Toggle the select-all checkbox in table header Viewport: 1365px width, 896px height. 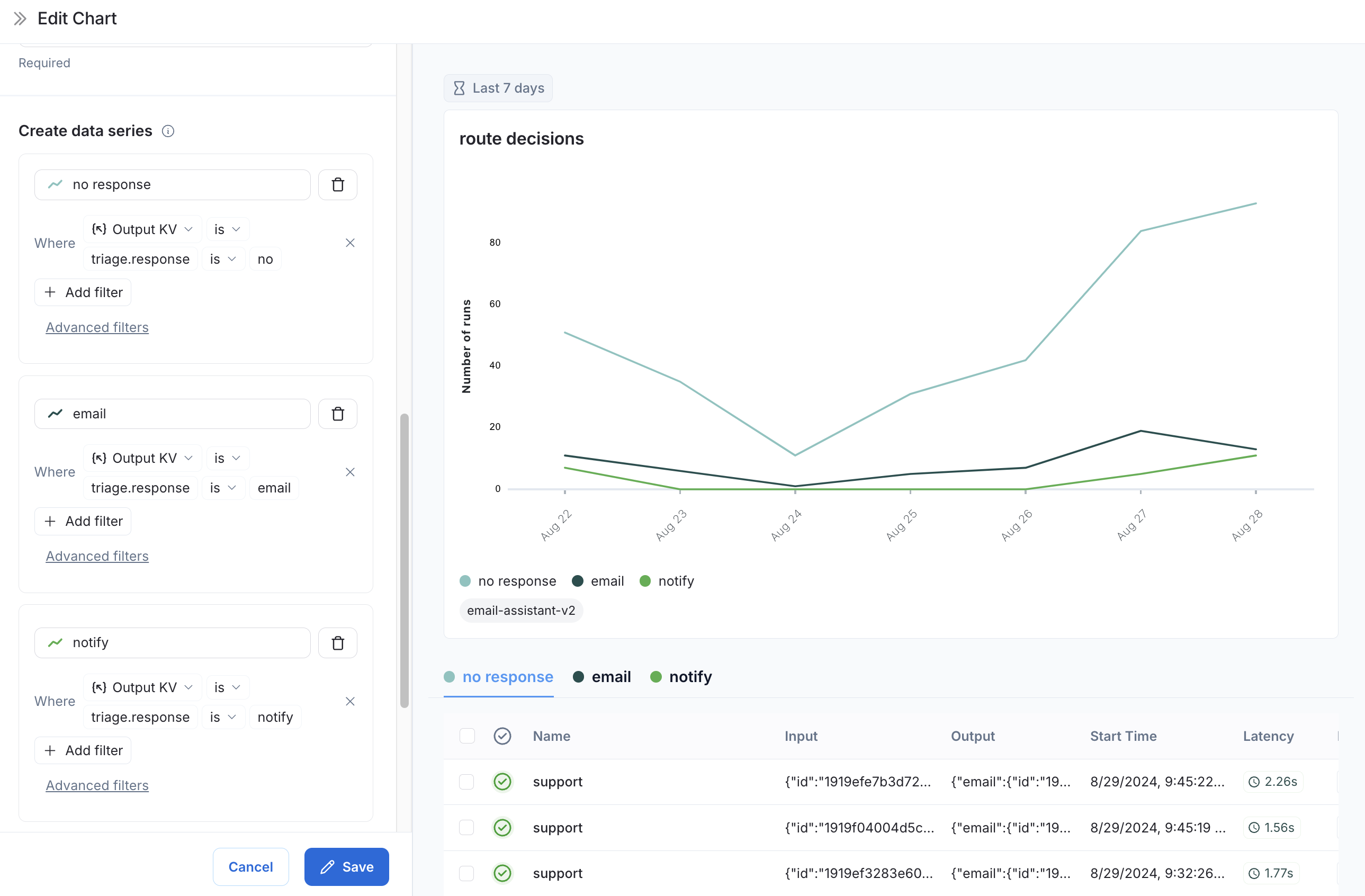tap(467, 736)
